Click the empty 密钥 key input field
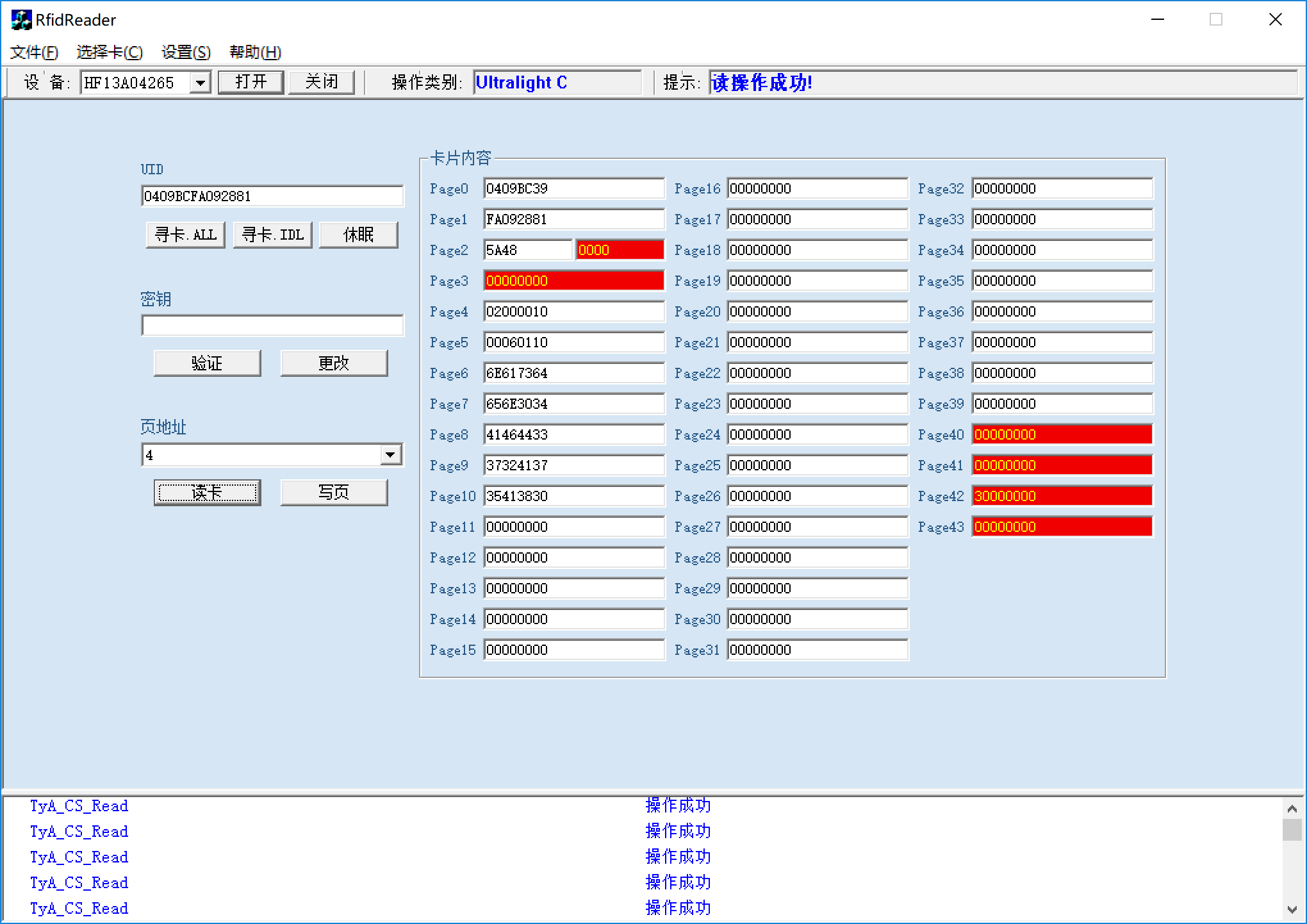Image resolution: width=1307 pixels, height=924 pixels. tap(272, 326)
